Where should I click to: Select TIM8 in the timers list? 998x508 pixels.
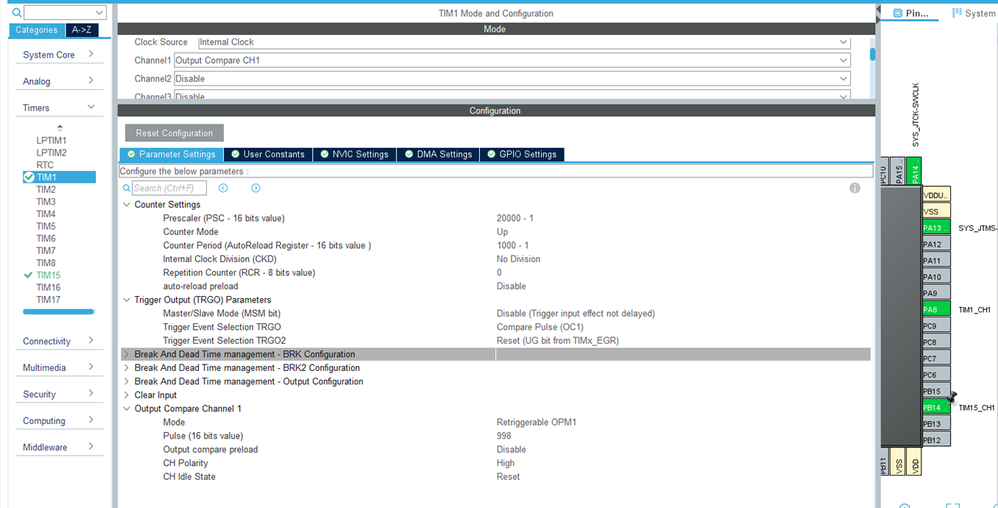[x=46, y=263]
